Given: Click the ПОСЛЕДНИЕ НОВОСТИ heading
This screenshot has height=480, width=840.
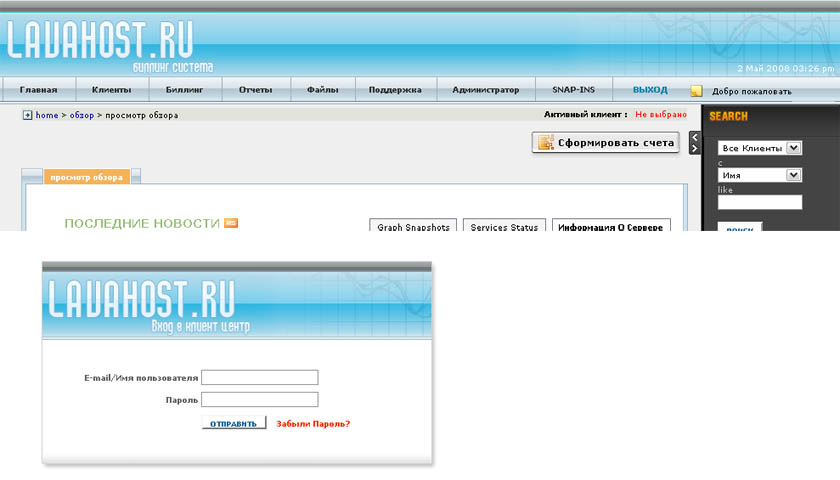Looking at the screenshot, I should click(x=142, y=223).
